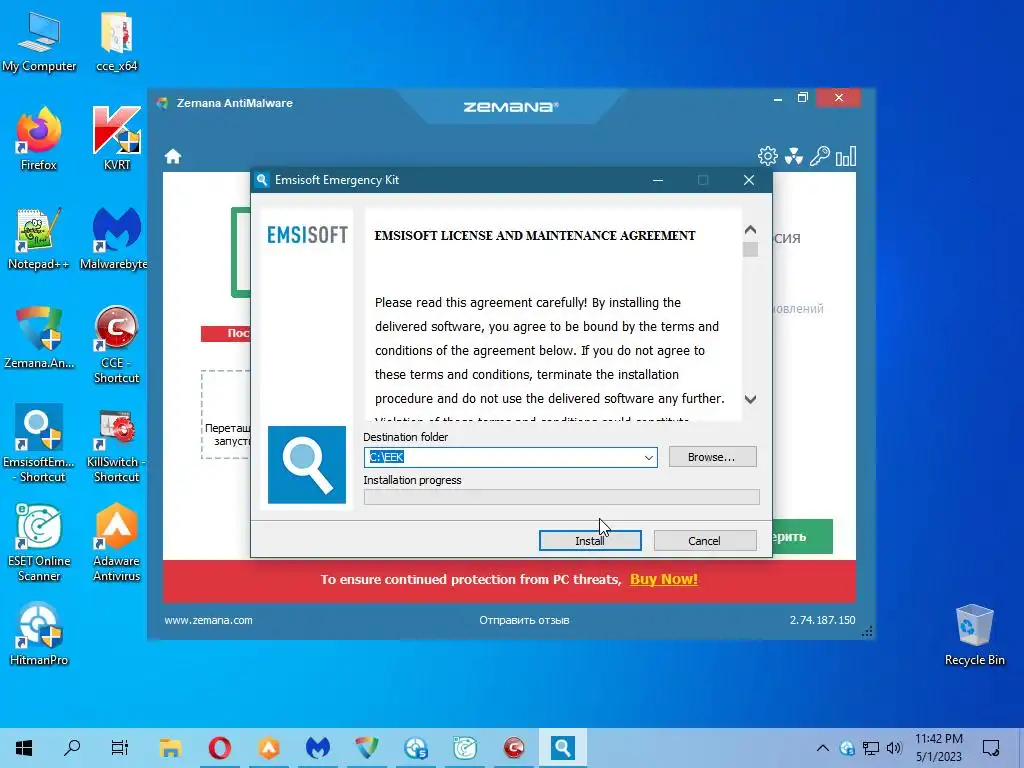Viewport: 1024px width, 768px height.
Task: Minimize the Emsisoft Emergency Kit dialog
Action: coord(658,180)
